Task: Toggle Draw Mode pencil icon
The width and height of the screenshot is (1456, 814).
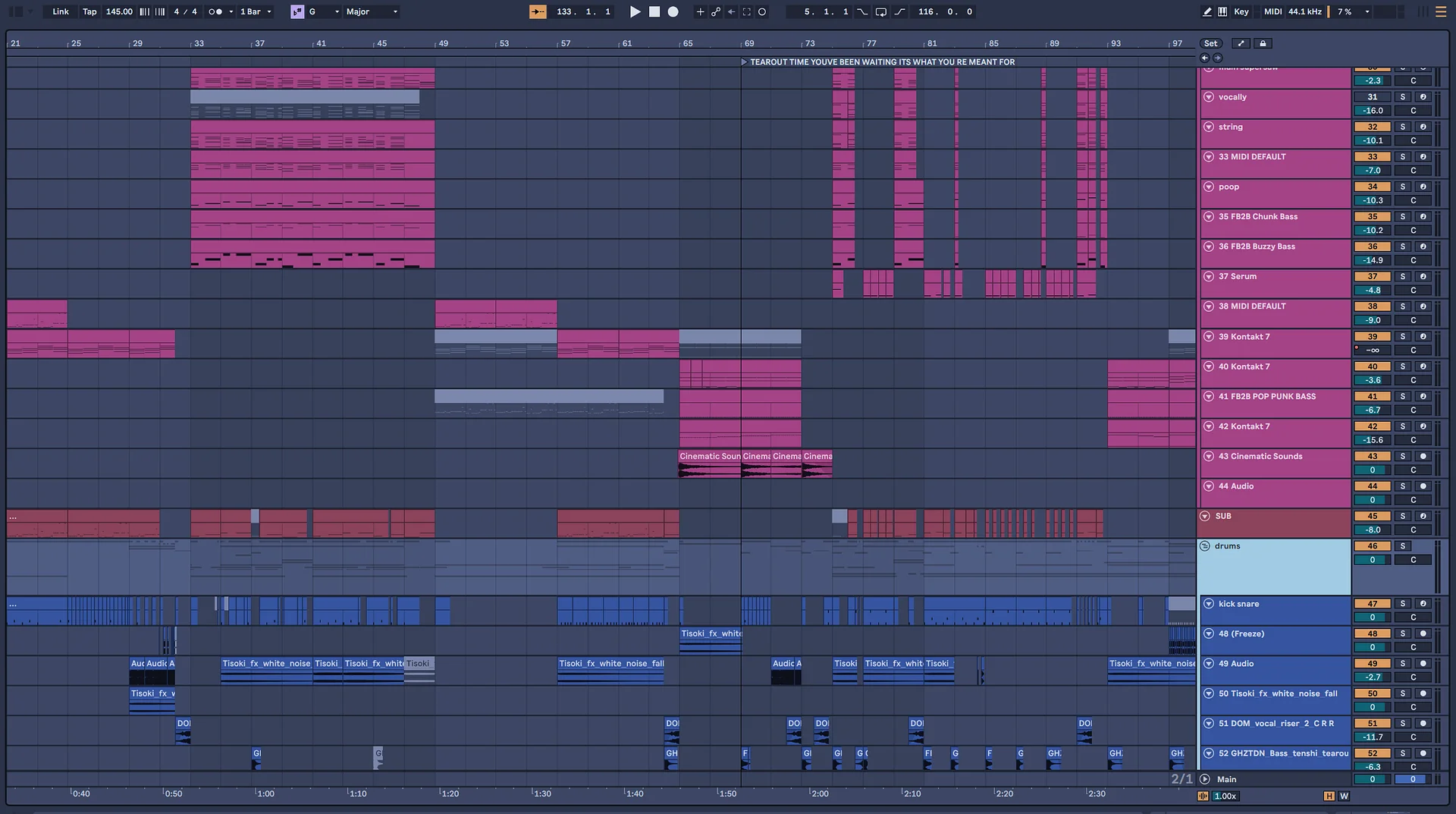Action: (x=1207, y=11)
